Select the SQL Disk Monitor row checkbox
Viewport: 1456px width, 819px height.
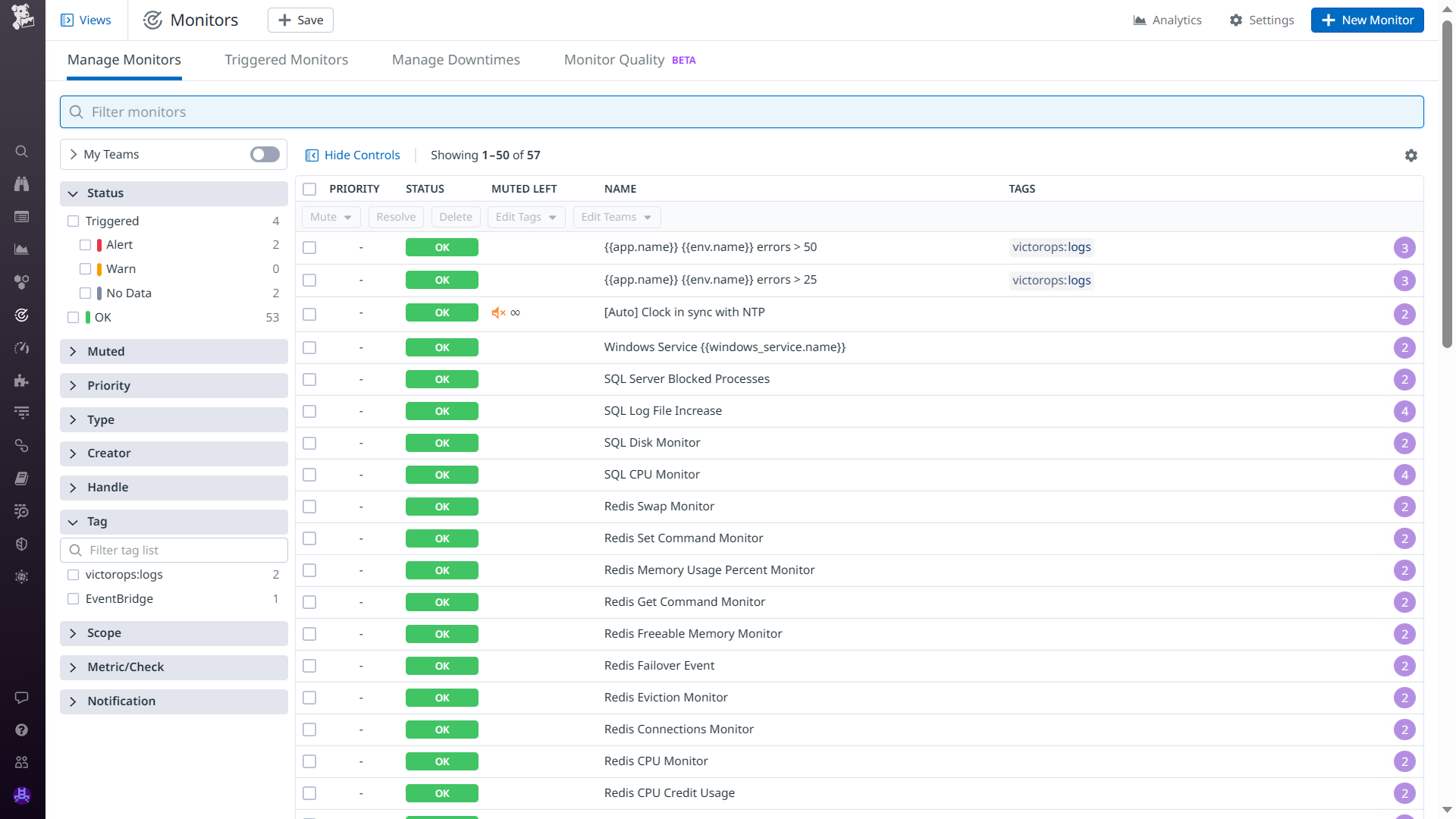pos(309,444)
